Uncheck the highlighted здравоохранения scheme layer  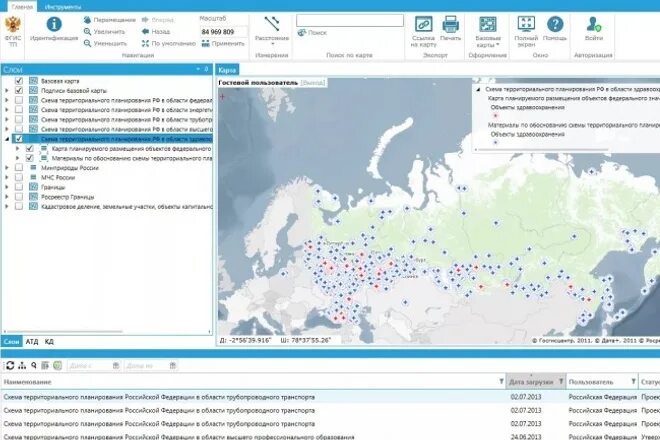pos(19,139)
